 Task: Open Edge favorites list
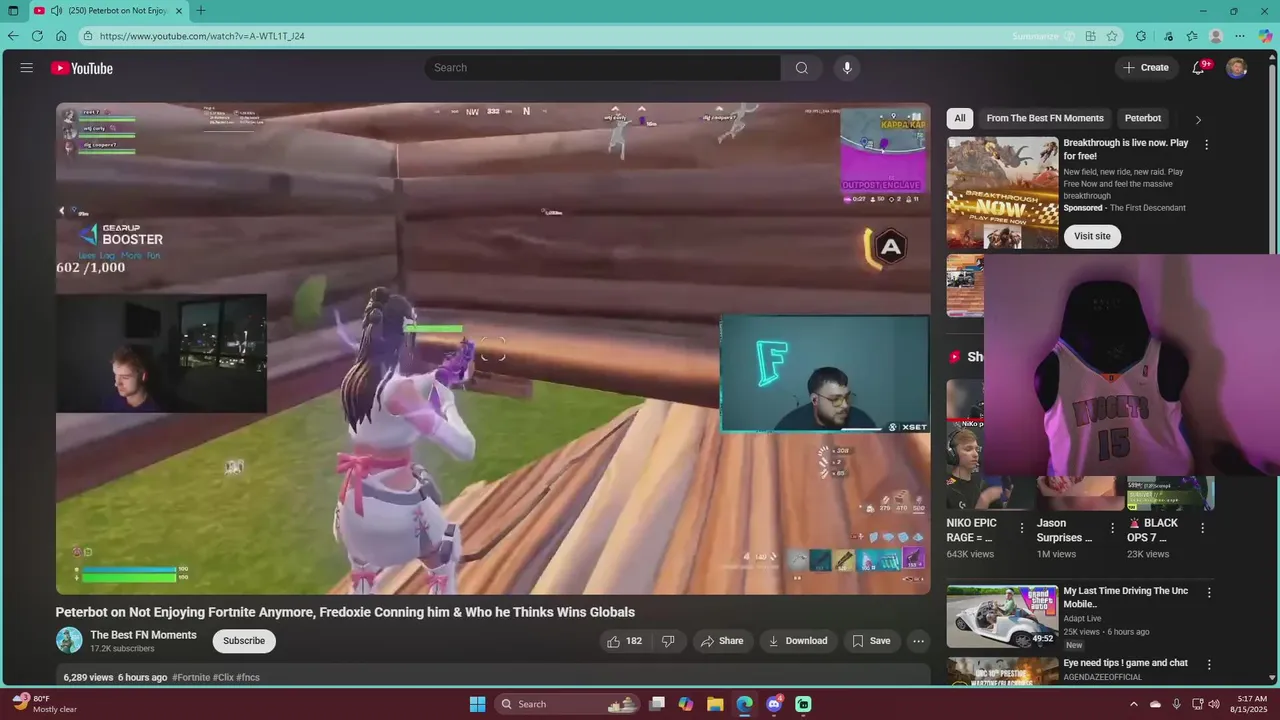[x=1192, y=36]
